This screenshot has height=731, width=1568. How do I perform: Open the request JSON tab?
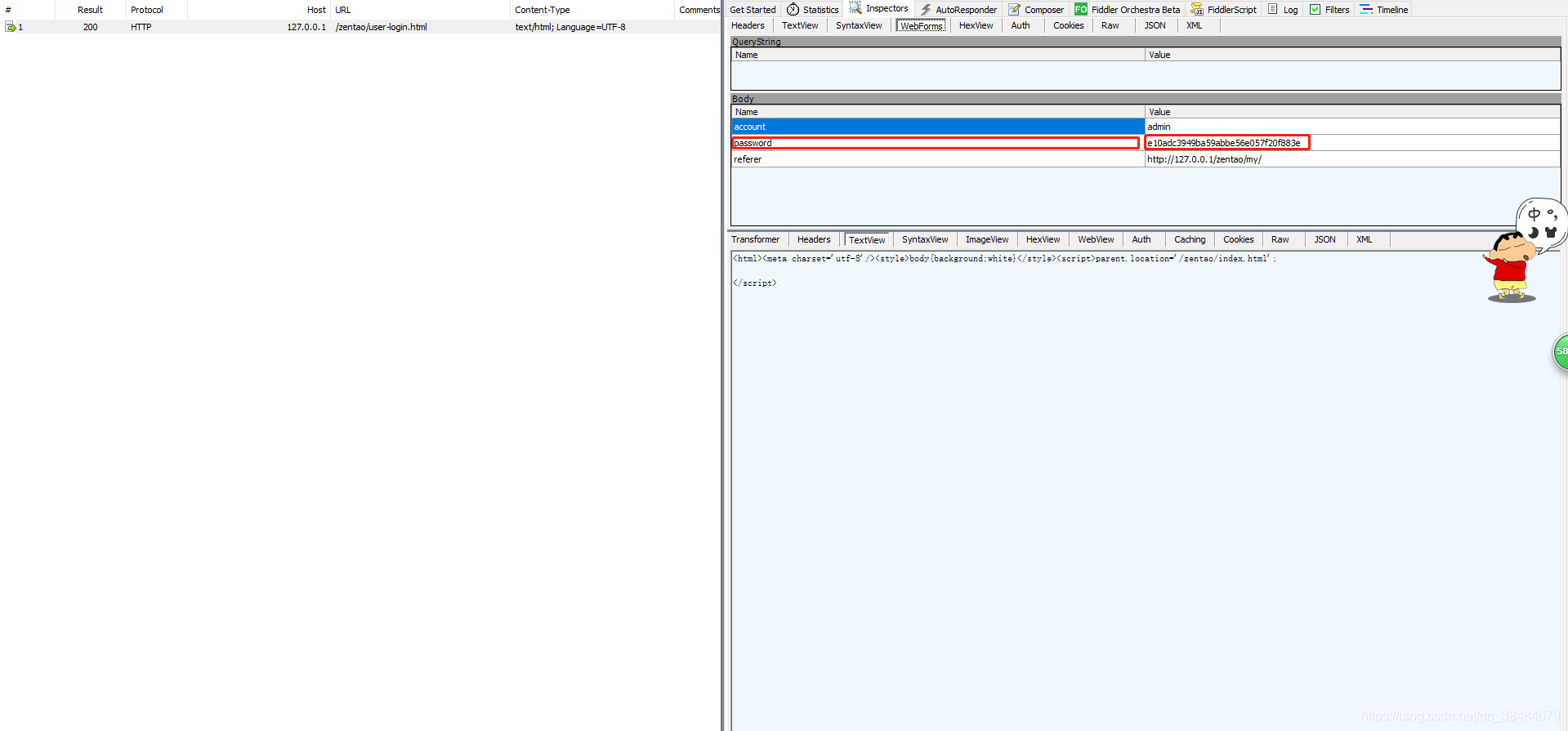click(x=1155, y=25)
